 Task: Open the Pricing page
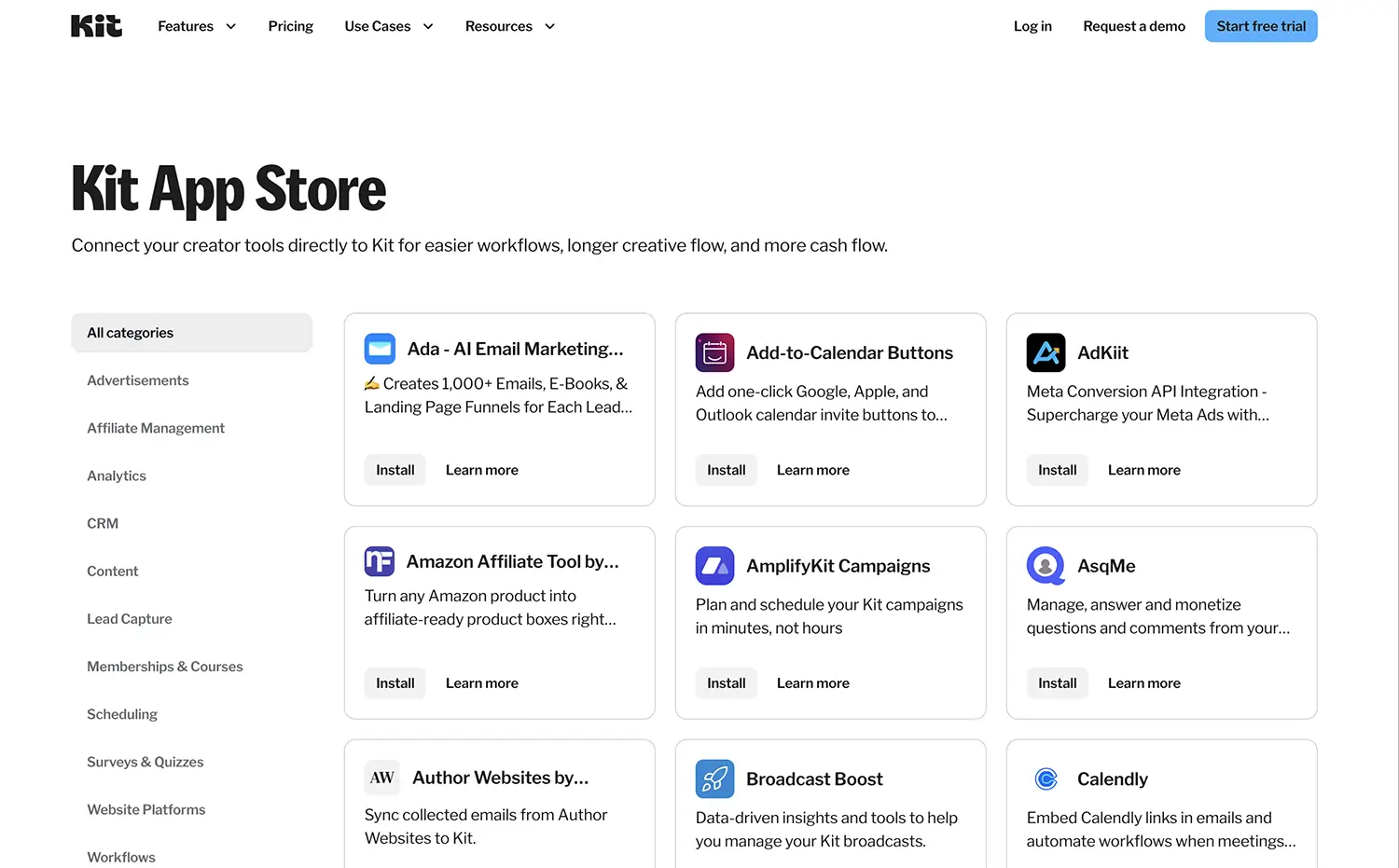[x=291, y=26]
